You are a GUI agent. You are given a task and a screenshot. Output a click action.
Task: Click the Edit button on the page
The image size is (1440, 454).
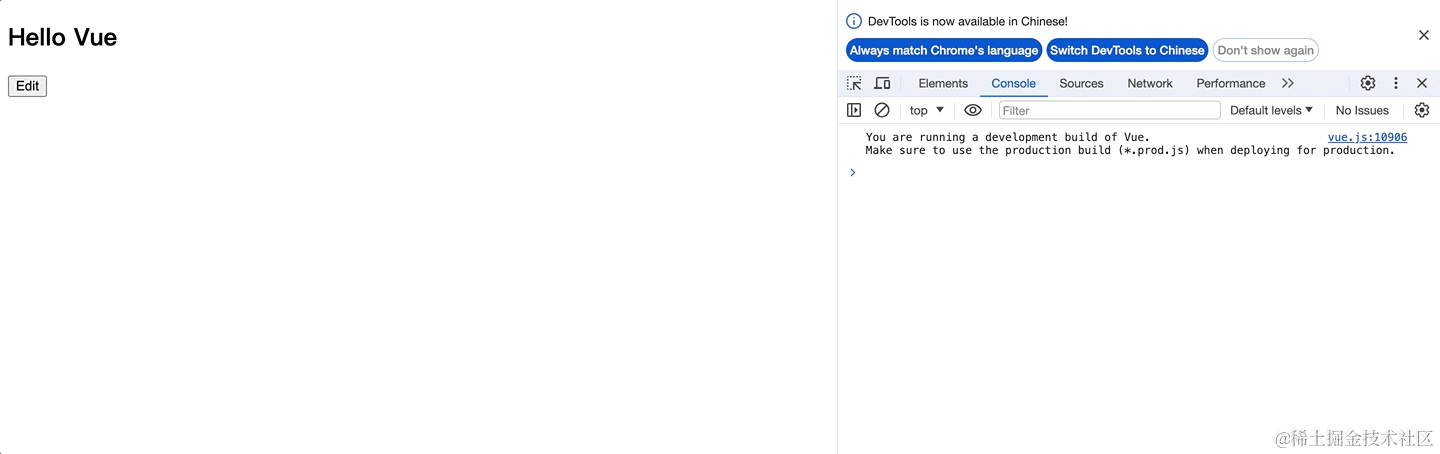pos(27,86)
